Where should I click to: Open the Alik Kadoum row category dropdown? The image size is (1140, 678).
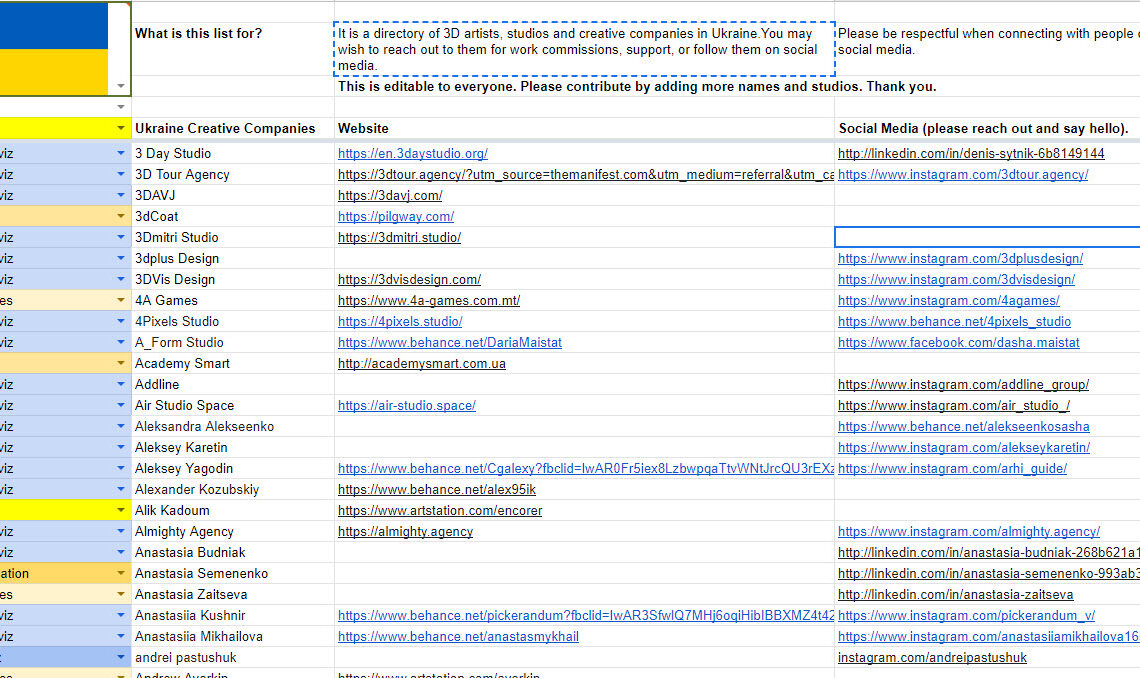pyautogui.click(x=120, y=510)
